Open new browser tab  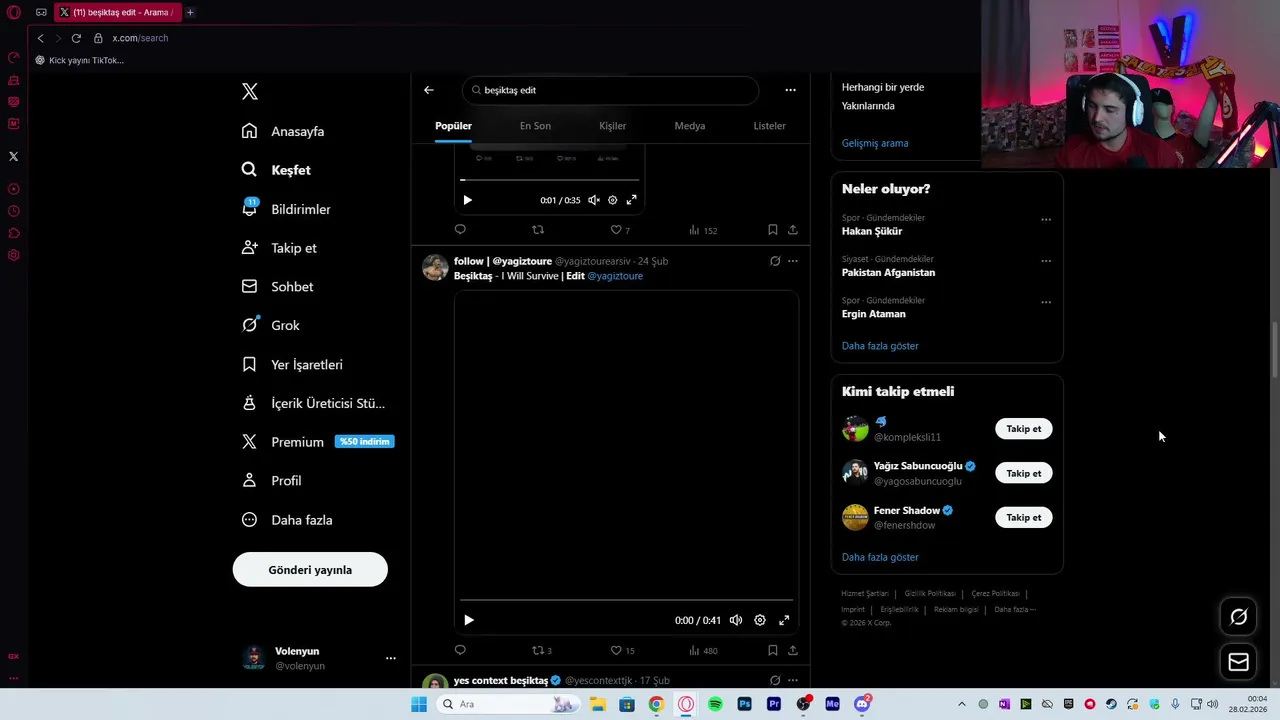(x=190, y=12)
